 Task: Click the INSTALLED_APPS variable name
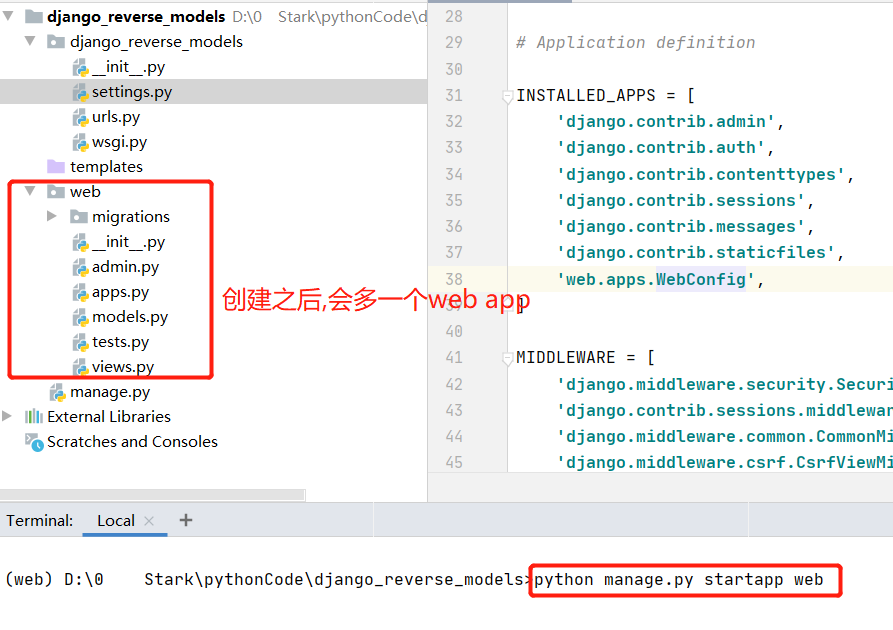[585, 95]
